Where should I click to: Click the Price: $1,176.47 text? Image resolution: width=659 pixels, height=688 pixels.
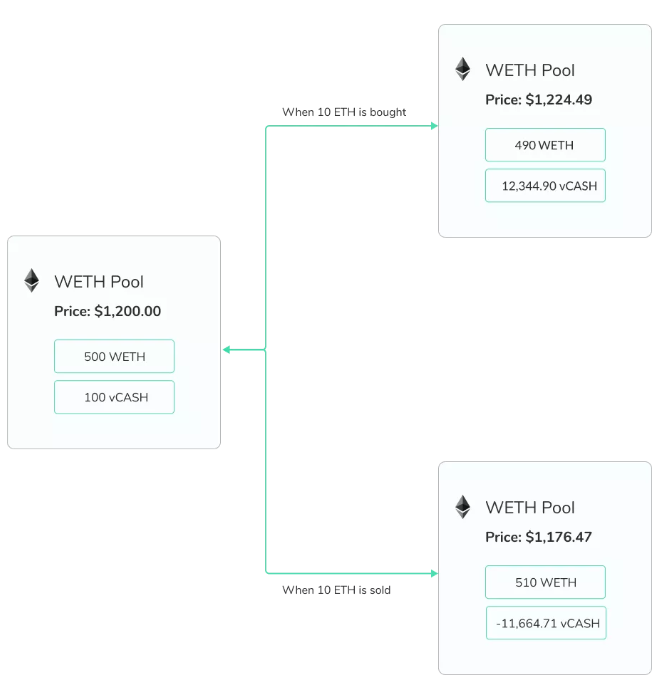pyautogui.click(x=539, y=537)
